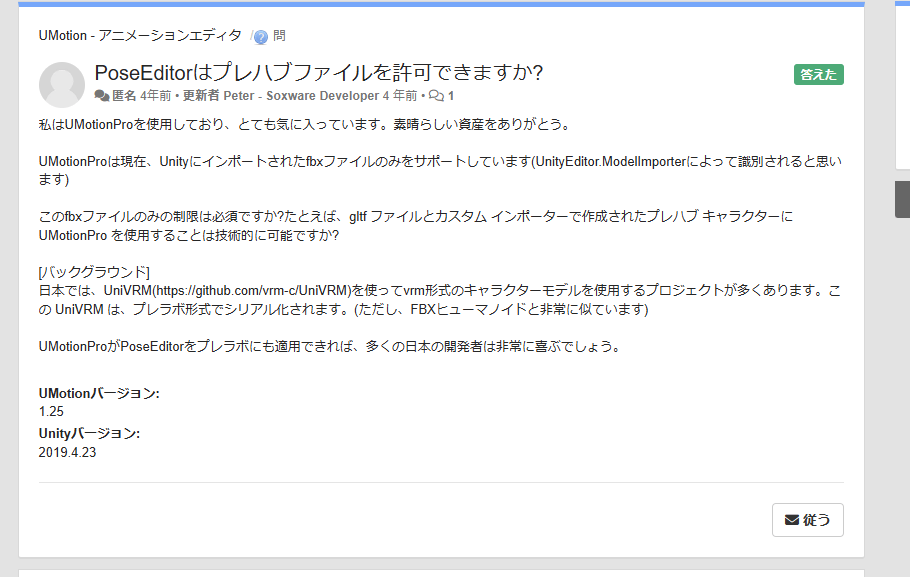Image resolution: width=910 pixels, height=577 pixels.
Task: Click the 従う follow button
Action: [807, 520]
